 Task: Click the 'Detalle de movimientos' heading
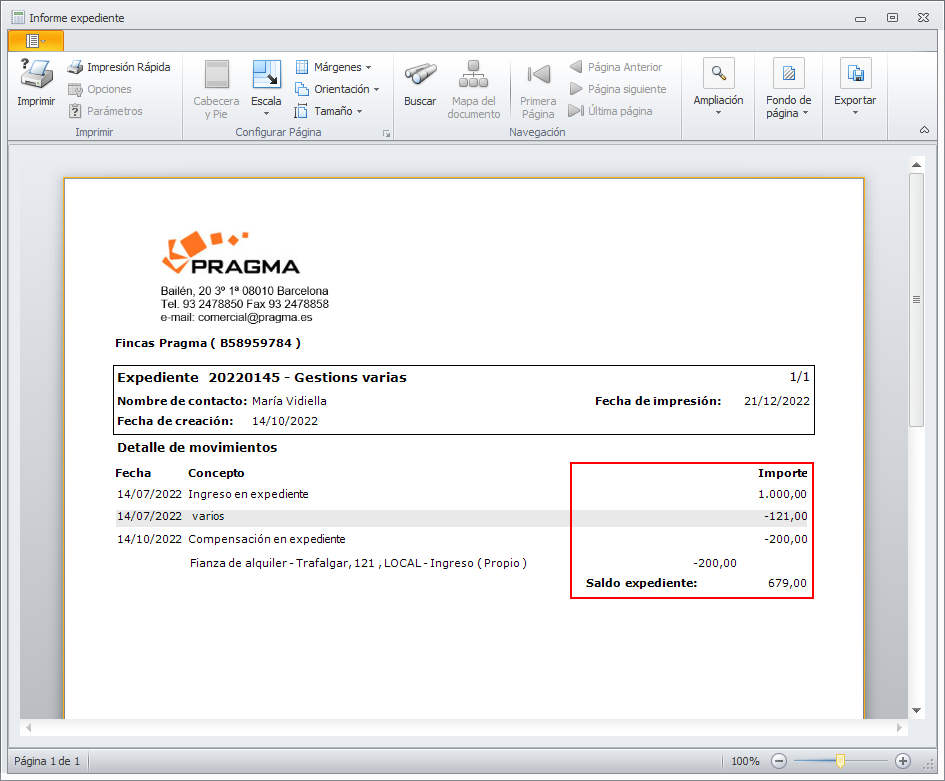pyautogui.click(x=197, y=447)
